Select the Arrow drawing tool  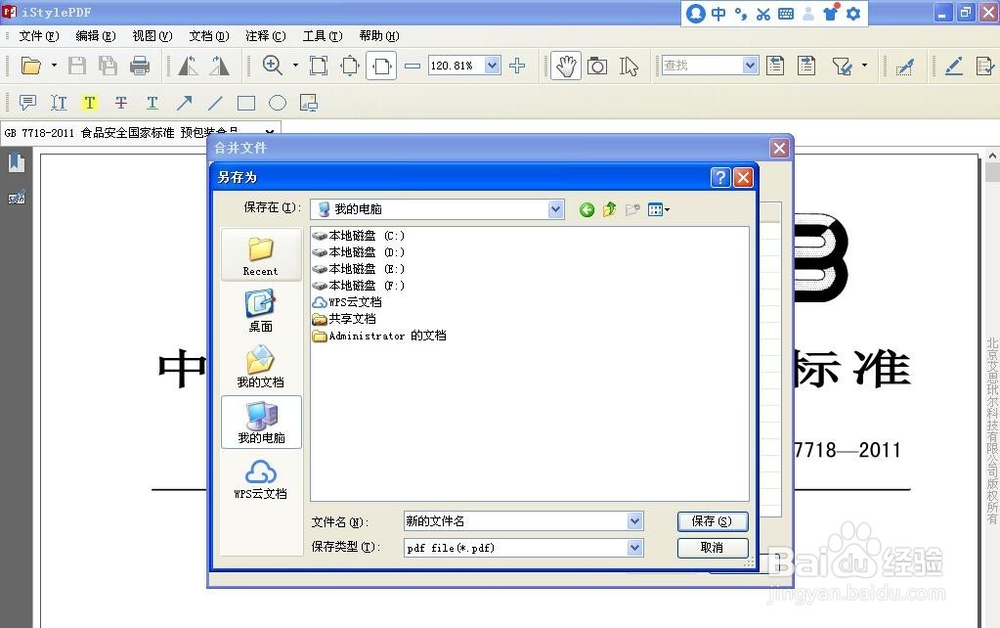pyautogui.click(x=184, y=103)
